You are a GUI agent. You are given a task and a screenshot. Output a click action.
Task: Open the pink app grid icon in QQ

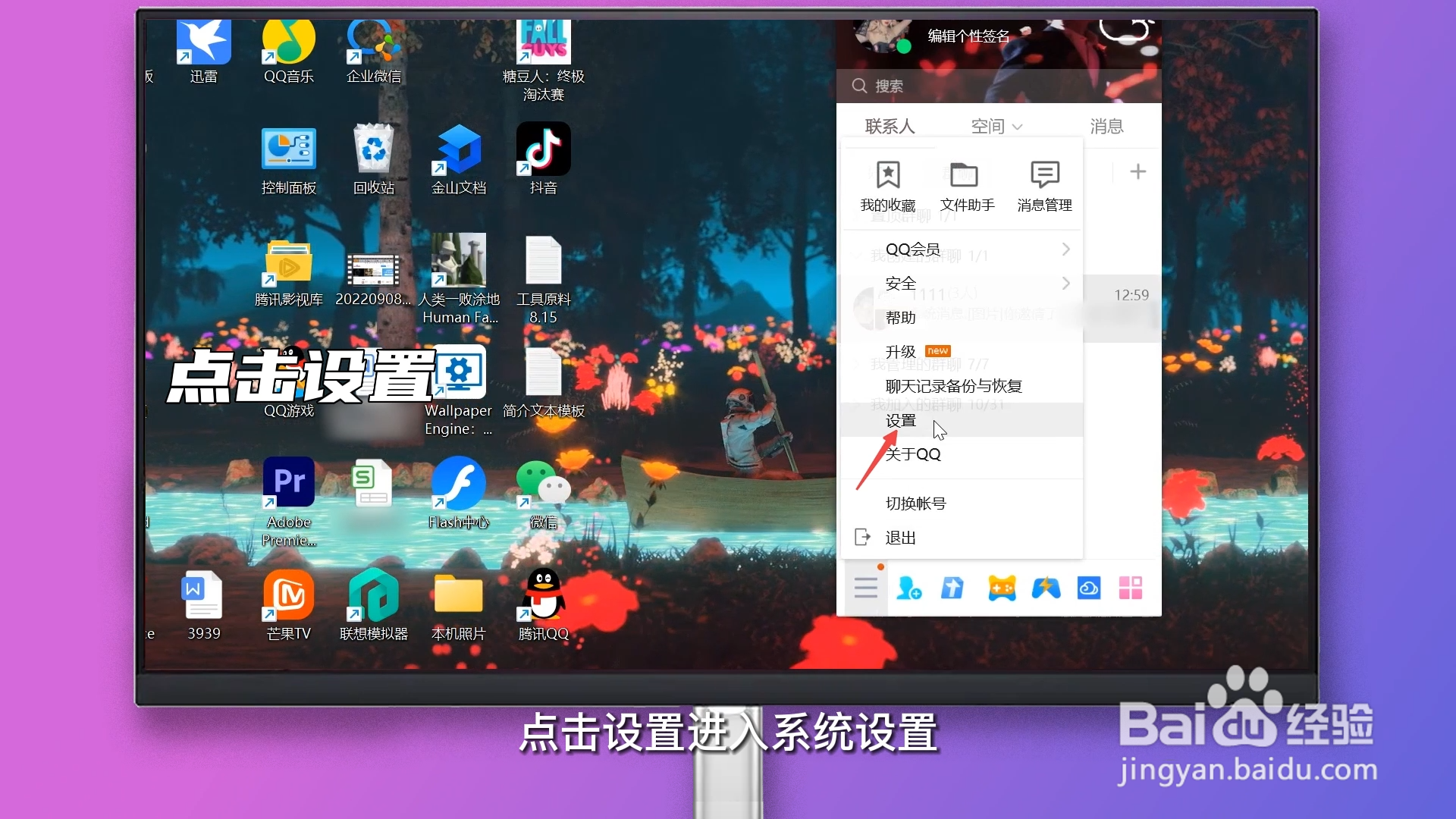click(x=1131, y=588)
